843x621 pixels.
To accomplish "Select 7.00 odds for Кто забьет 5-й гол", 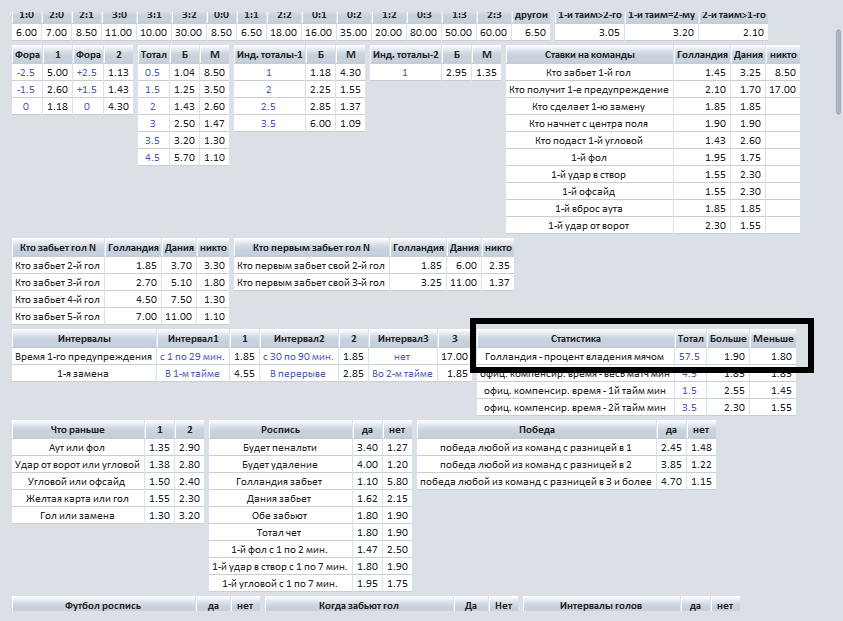I will click(146, 317).
